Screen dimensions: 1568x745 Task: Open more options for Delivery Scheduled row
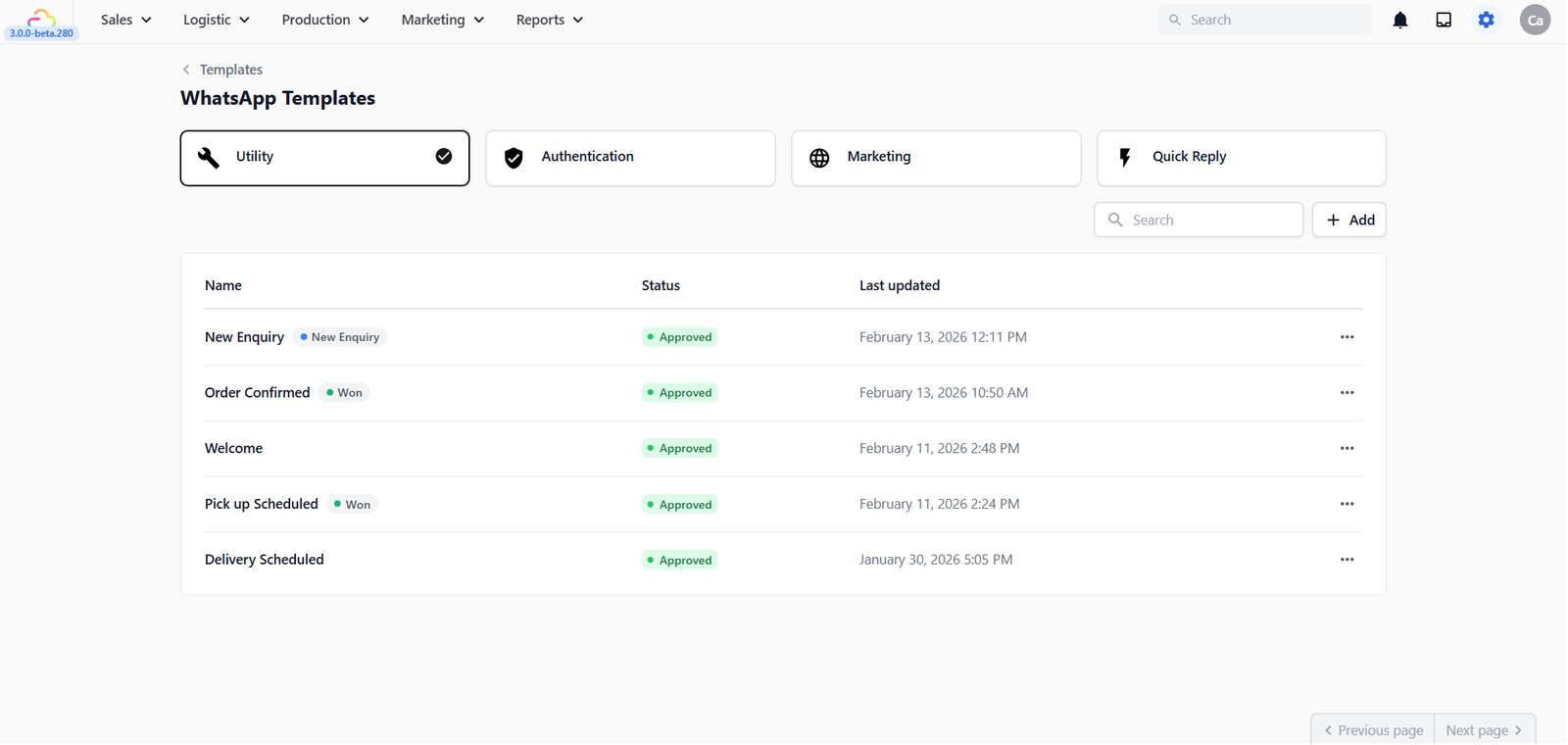point(1347,560)
